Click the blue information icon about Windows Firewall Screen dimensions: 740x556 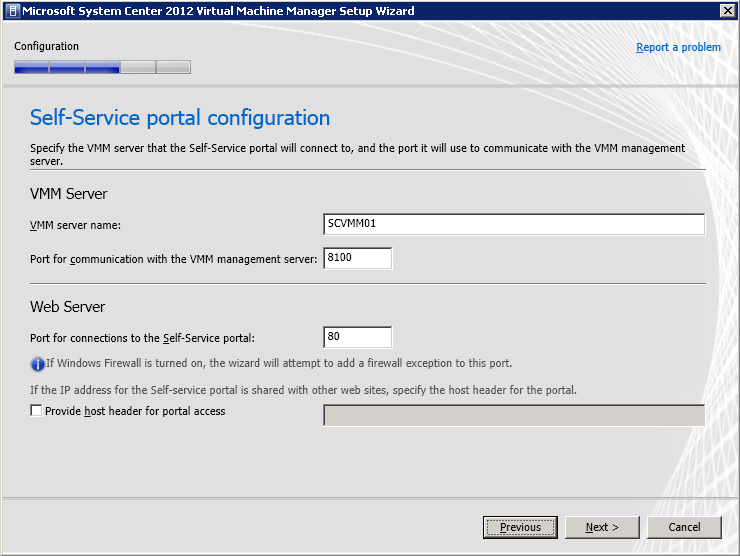[38, 363]
